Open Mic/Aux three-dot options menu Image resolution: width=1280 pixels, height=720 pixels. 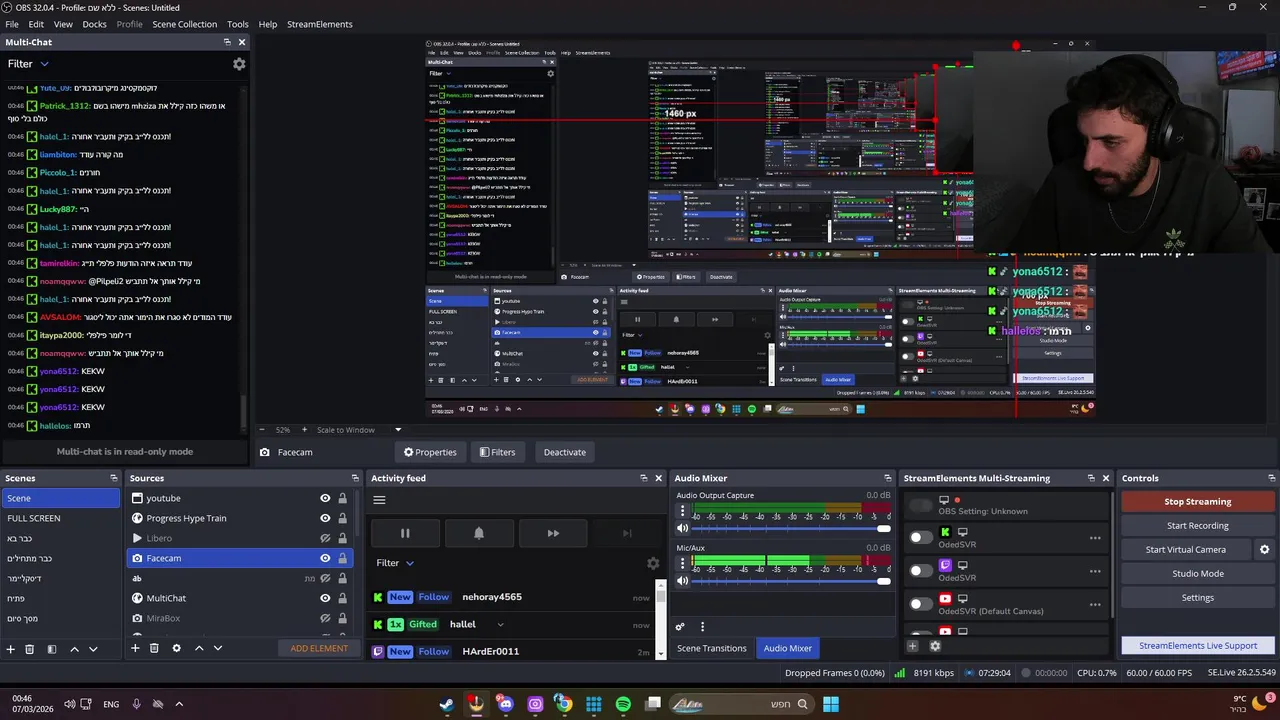click(682, 563)
